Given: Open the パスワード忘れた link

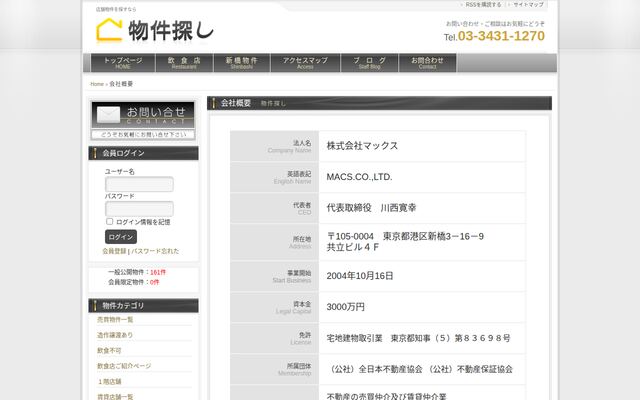Looking at the screenshot, I should pyautogui.click(x=155, y=251).
